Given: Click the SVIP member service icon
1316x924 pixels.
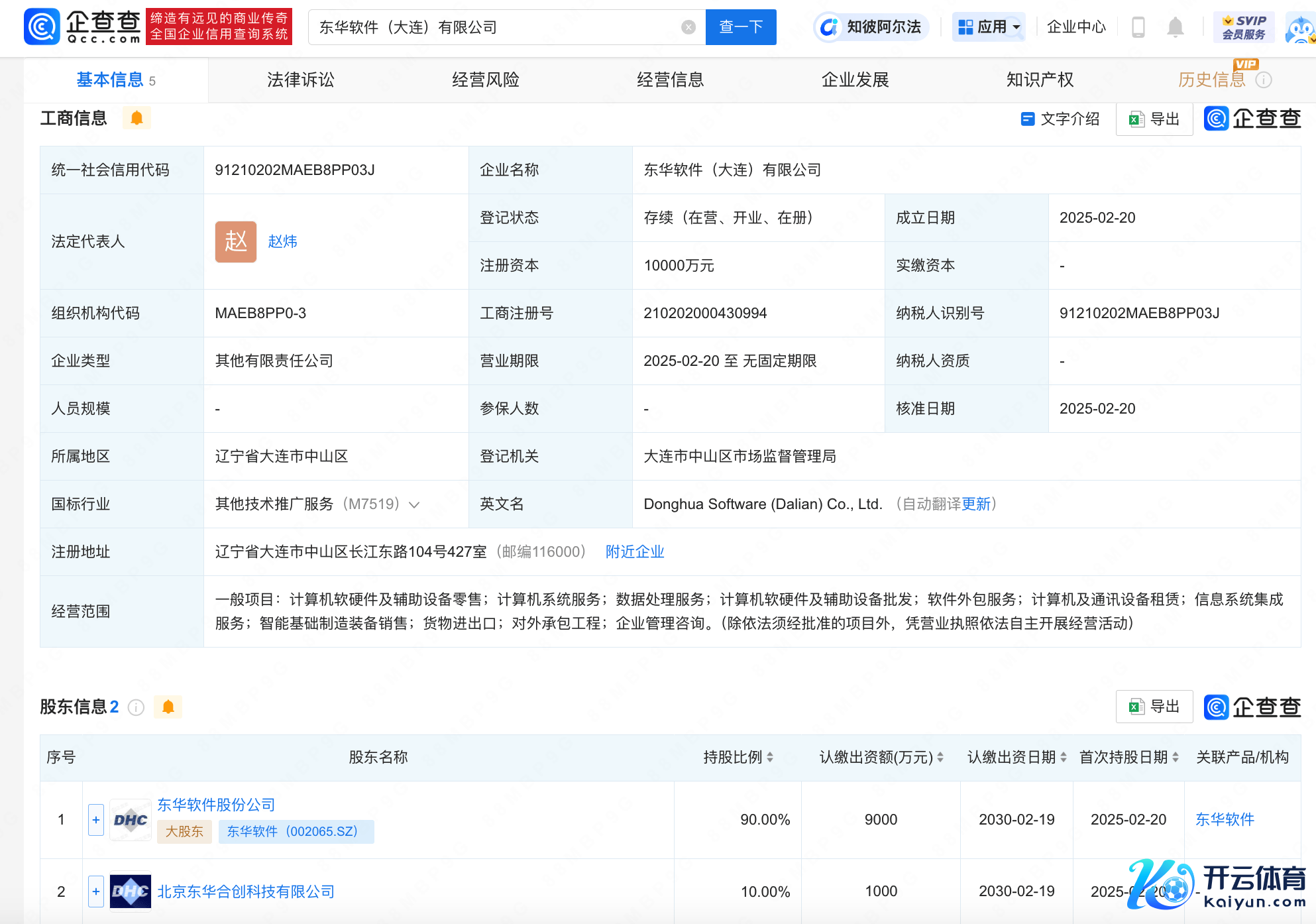Looking at the screenshot, I should [1244, 27].
